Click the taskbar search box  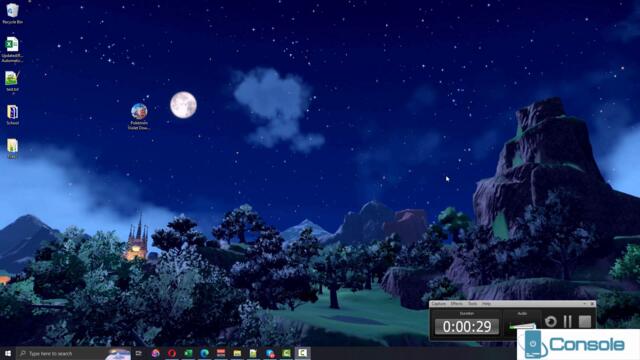coord(73,353)
